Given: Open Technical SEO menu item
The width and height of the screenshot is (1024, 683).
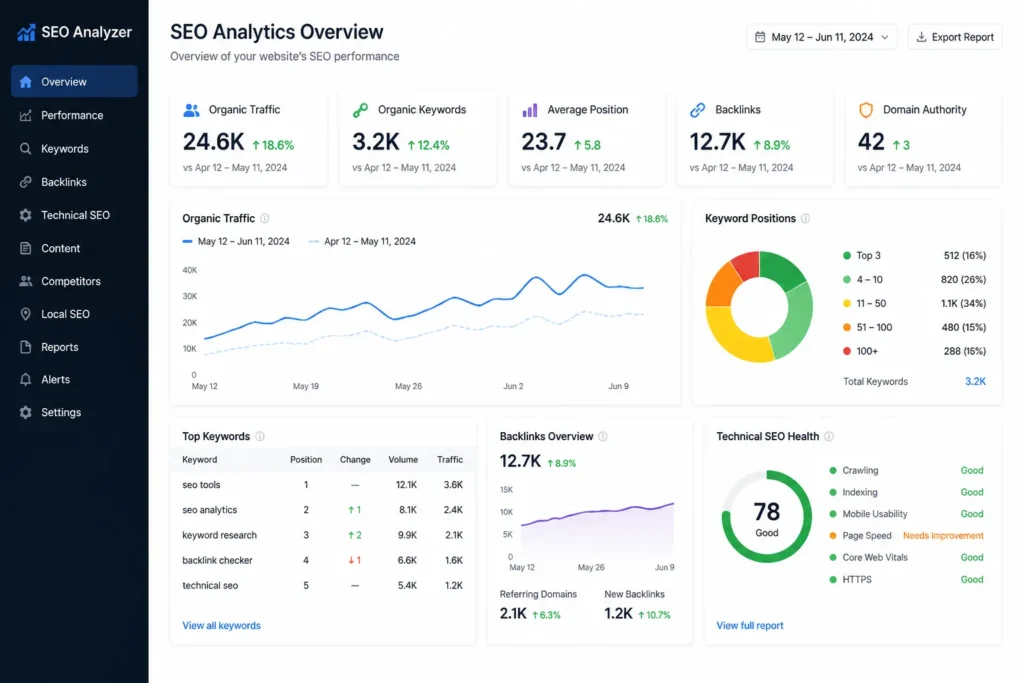Looking at the screenshot, I should (74, 215).
